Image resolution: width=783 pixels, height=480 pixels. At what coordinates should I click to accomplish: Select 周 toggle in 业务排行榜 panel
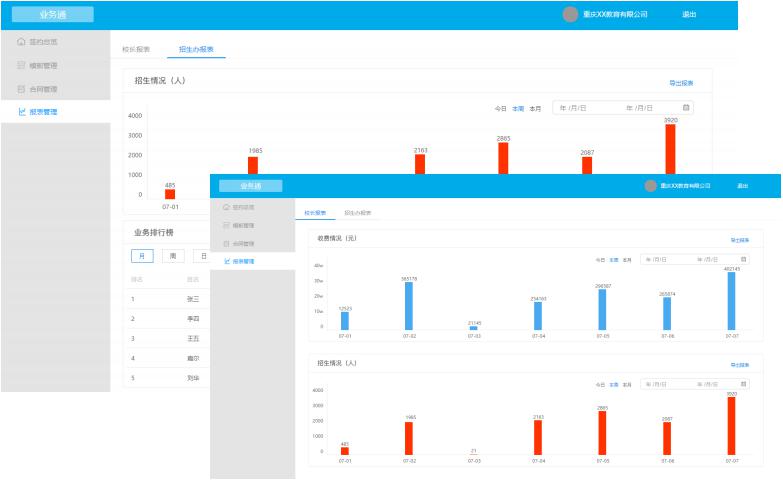pos(173,256)
